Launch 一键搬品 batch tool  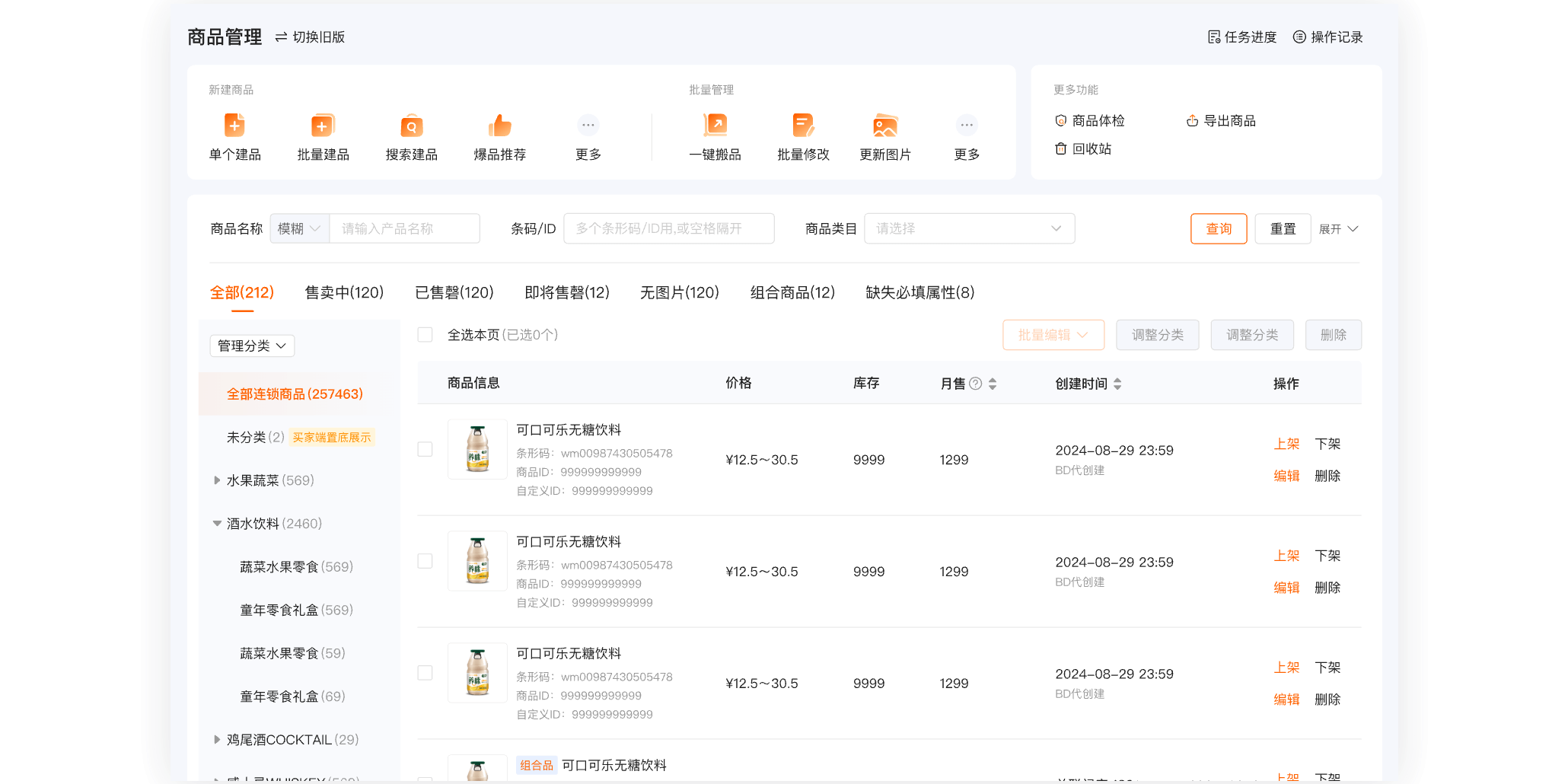(x=713, y=137)
